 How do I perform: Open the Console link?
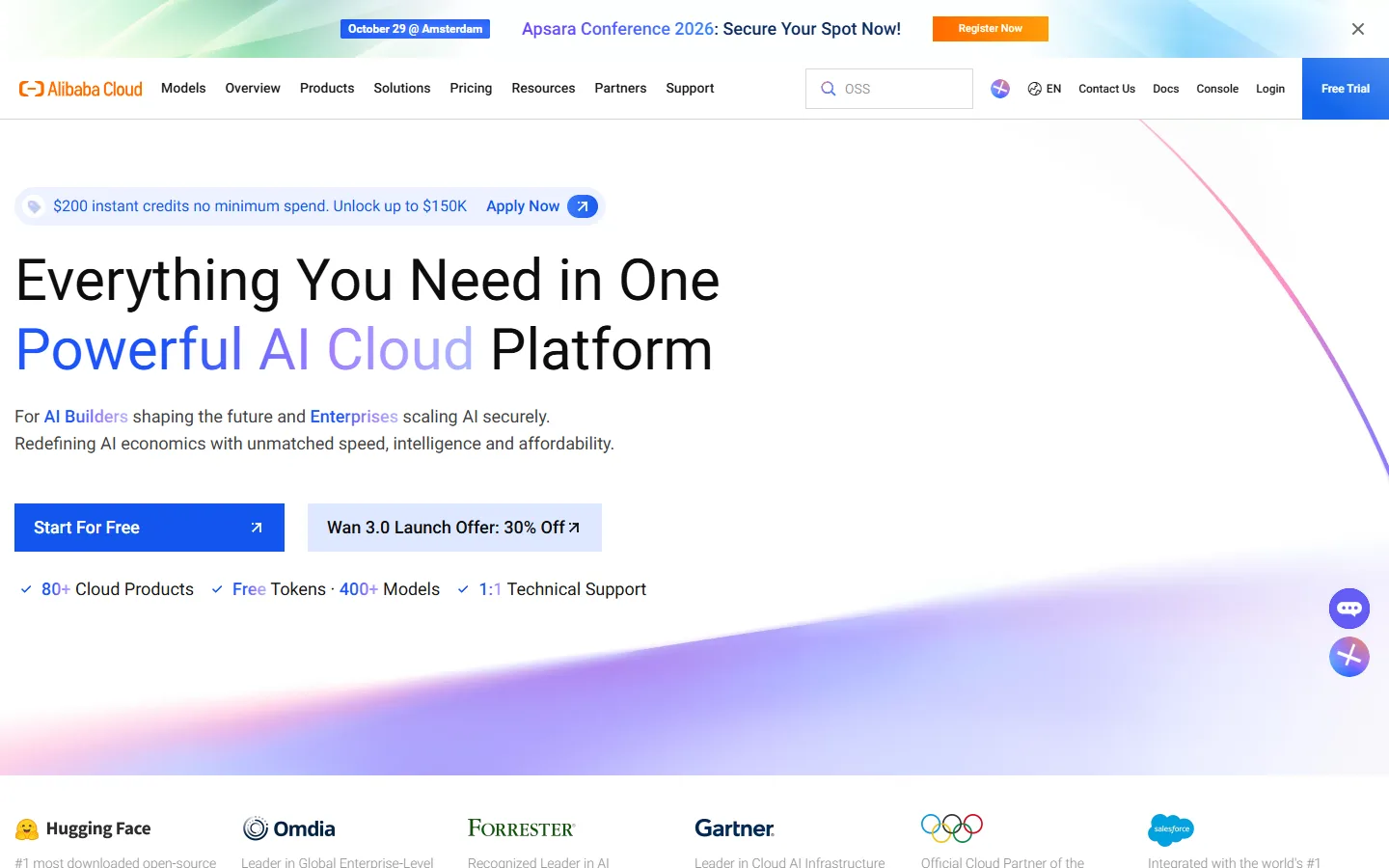click(1217, 89)
